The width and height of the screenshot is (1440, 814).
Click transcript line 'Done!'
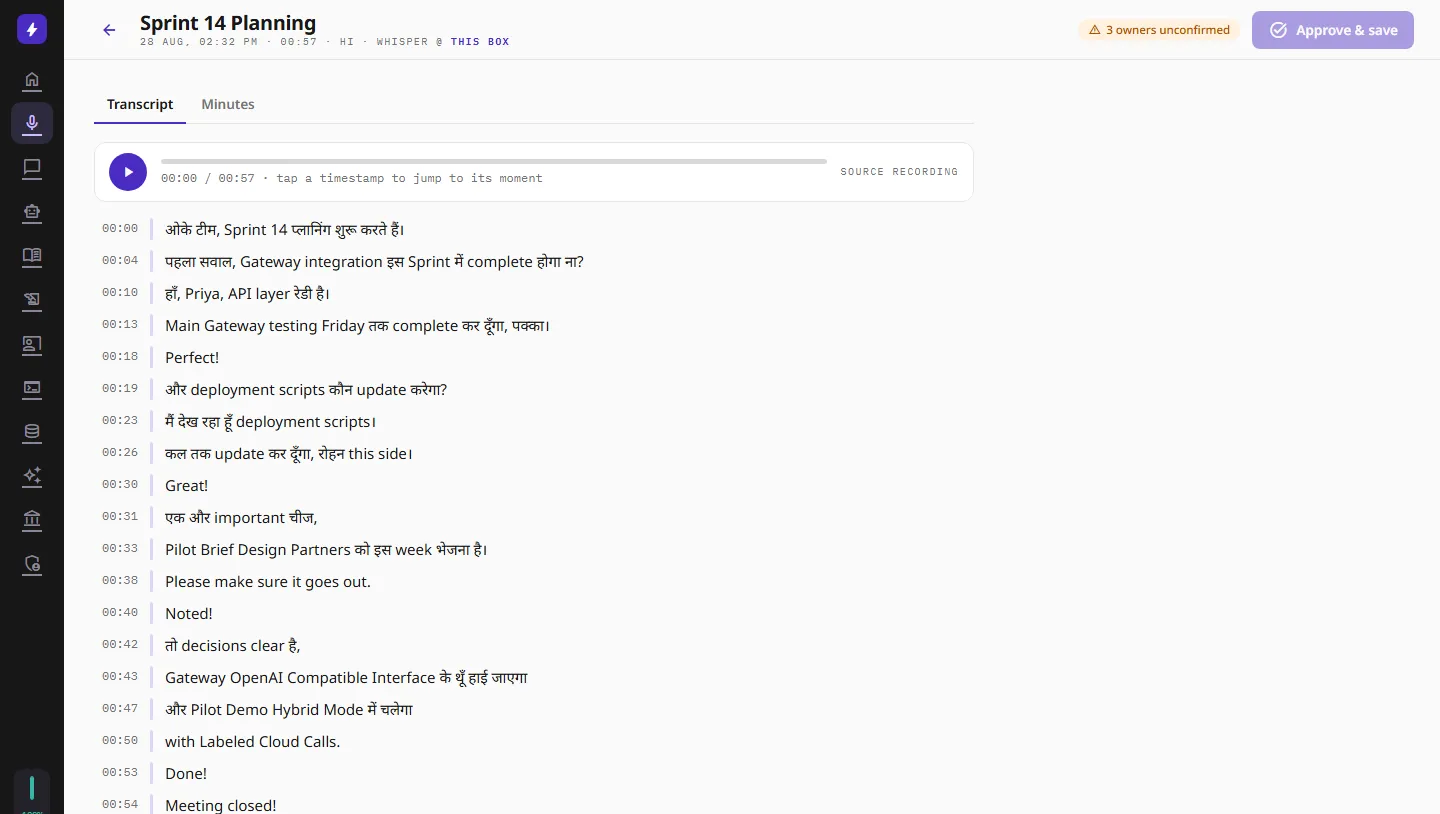pos(186,773)
